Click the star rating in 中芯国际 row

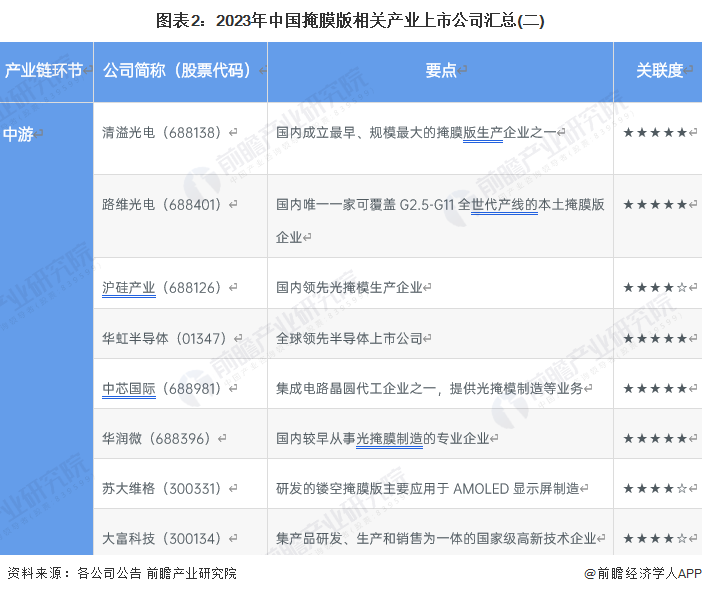655,389
